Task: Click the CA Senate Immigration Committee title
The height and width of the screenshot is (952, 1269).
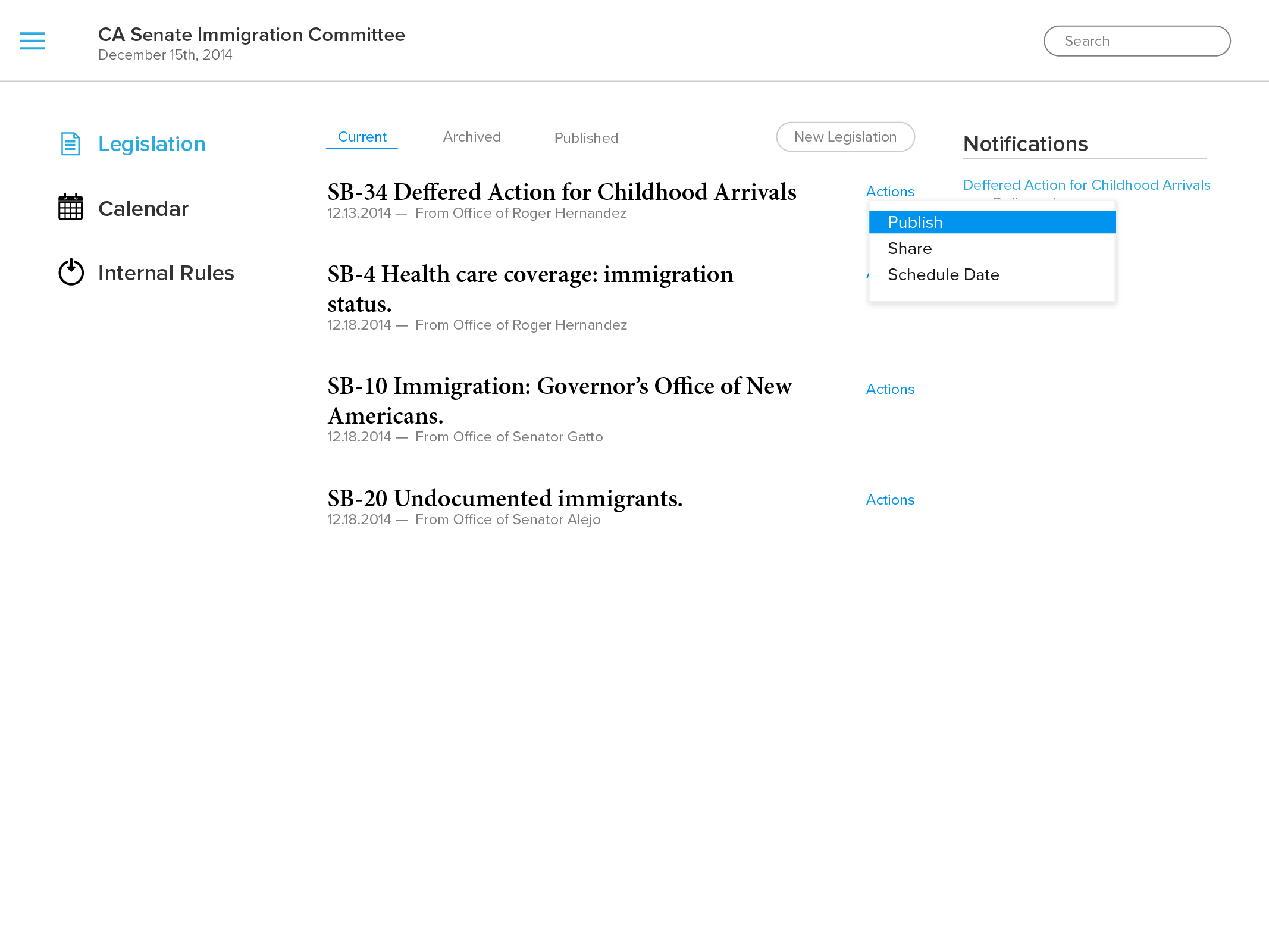Action: click(251, 35)
